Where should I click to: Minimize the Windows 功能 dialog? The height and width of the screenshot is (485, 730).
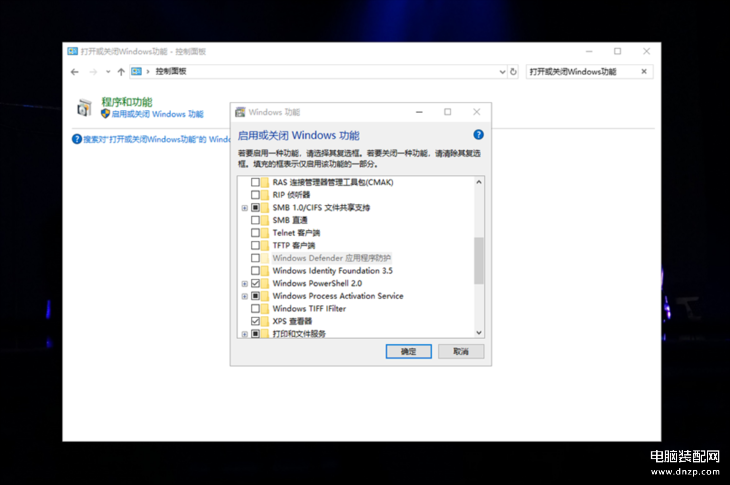point(419,112)
